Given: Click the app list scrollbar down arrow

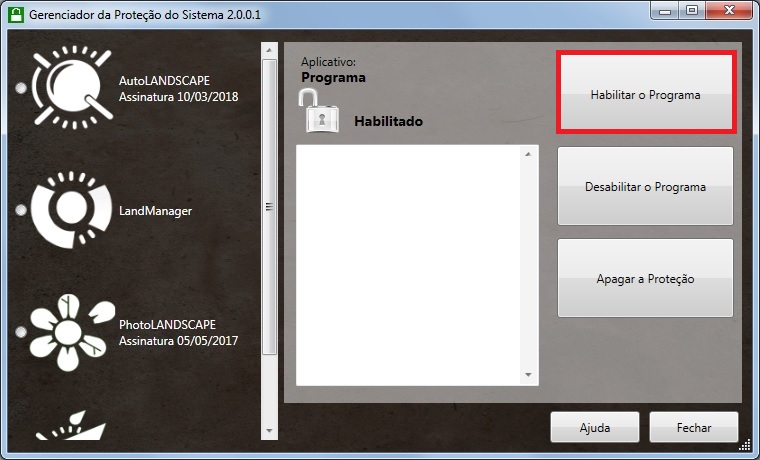Looking at the screenshot, I should tap(268, 430).
